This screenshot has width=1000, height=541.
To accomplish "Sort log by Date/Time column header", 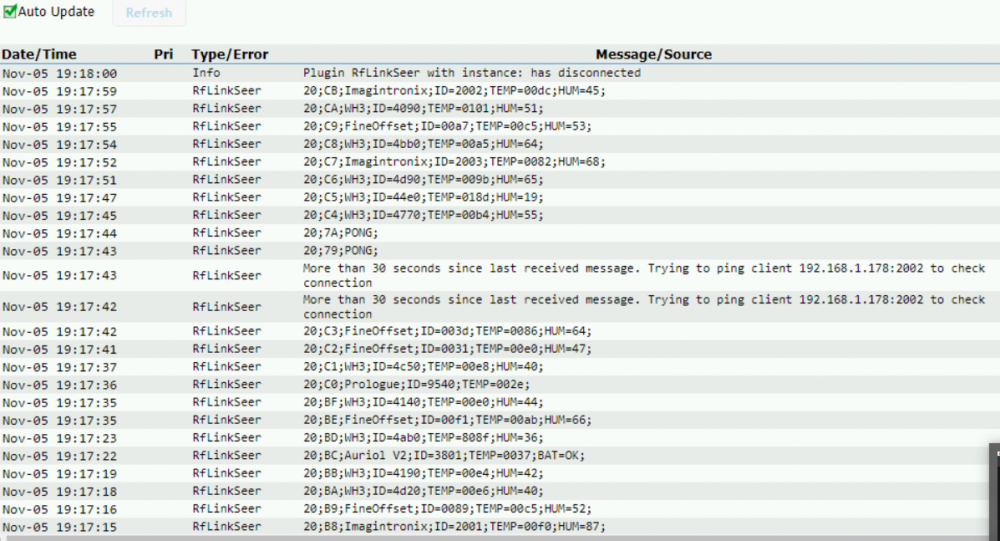I will point(39,54).
